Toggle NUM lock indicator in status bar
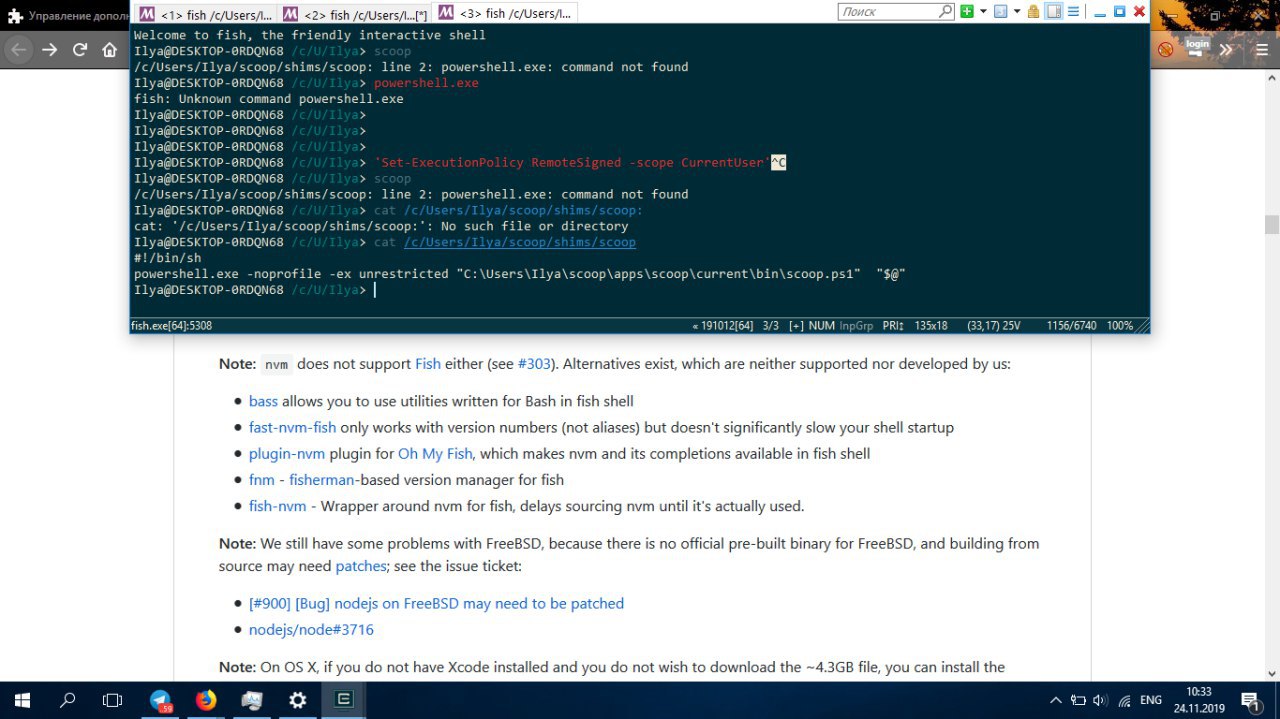Screen dimensions: 1280x719 click(x=822, y=326)
